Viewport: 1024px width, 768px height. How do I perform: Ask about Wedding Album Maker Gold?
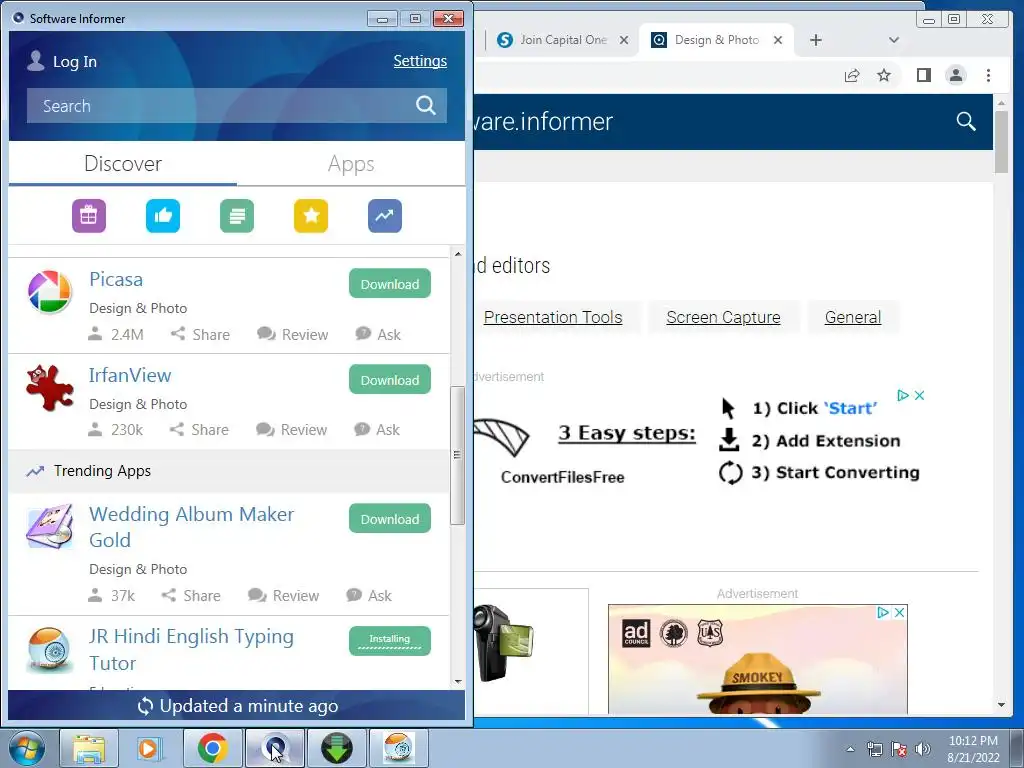tap(368, 596)
